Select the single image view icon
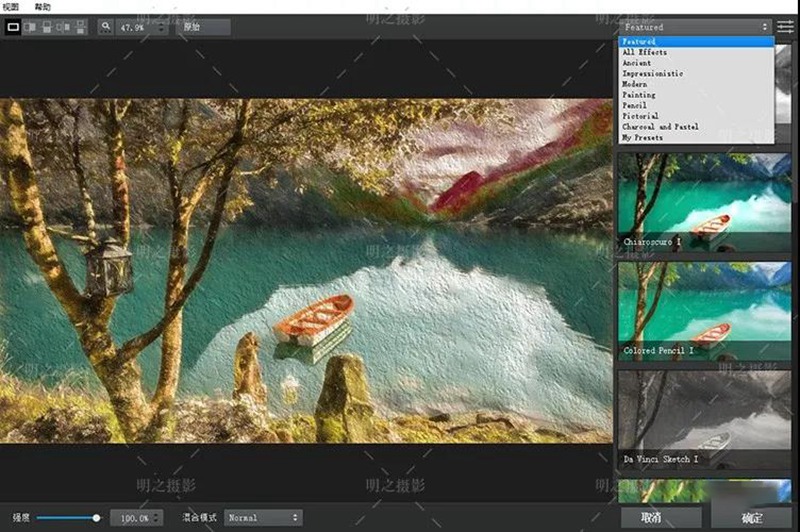 (13, 27)
